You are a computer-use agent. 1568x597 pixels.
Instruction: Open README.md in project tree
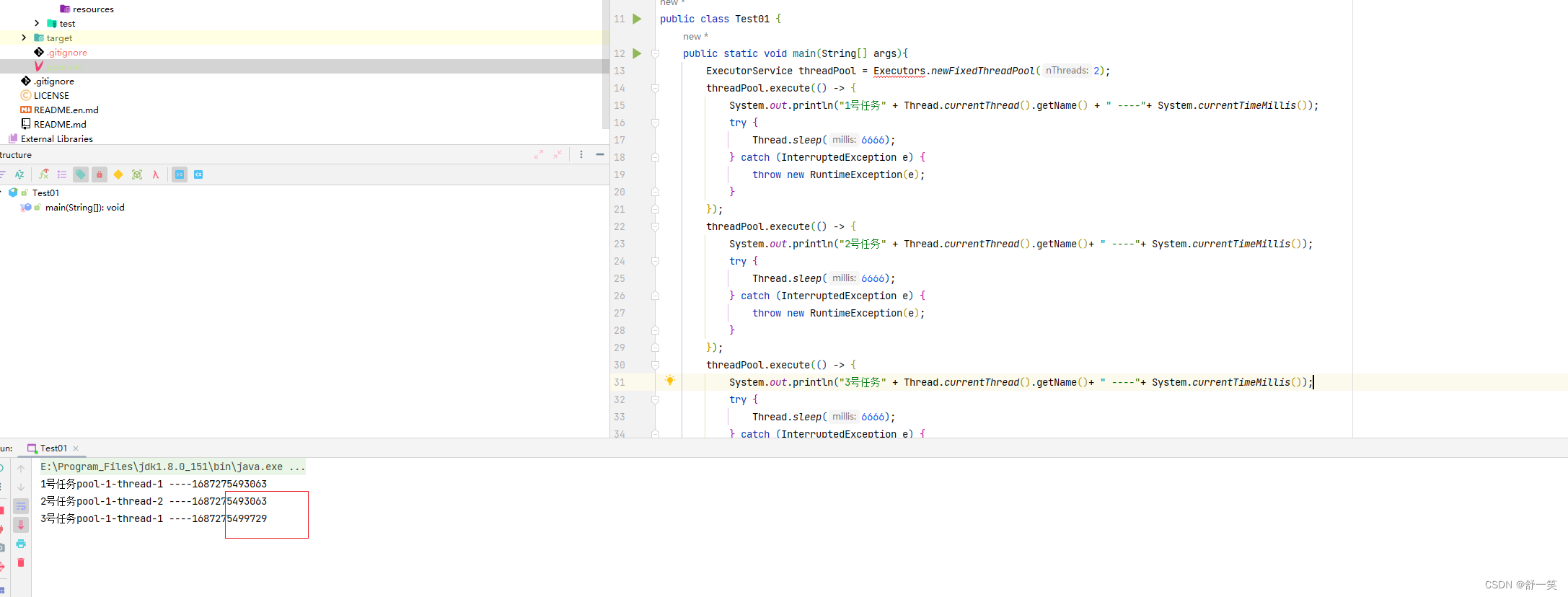point(60,124)
